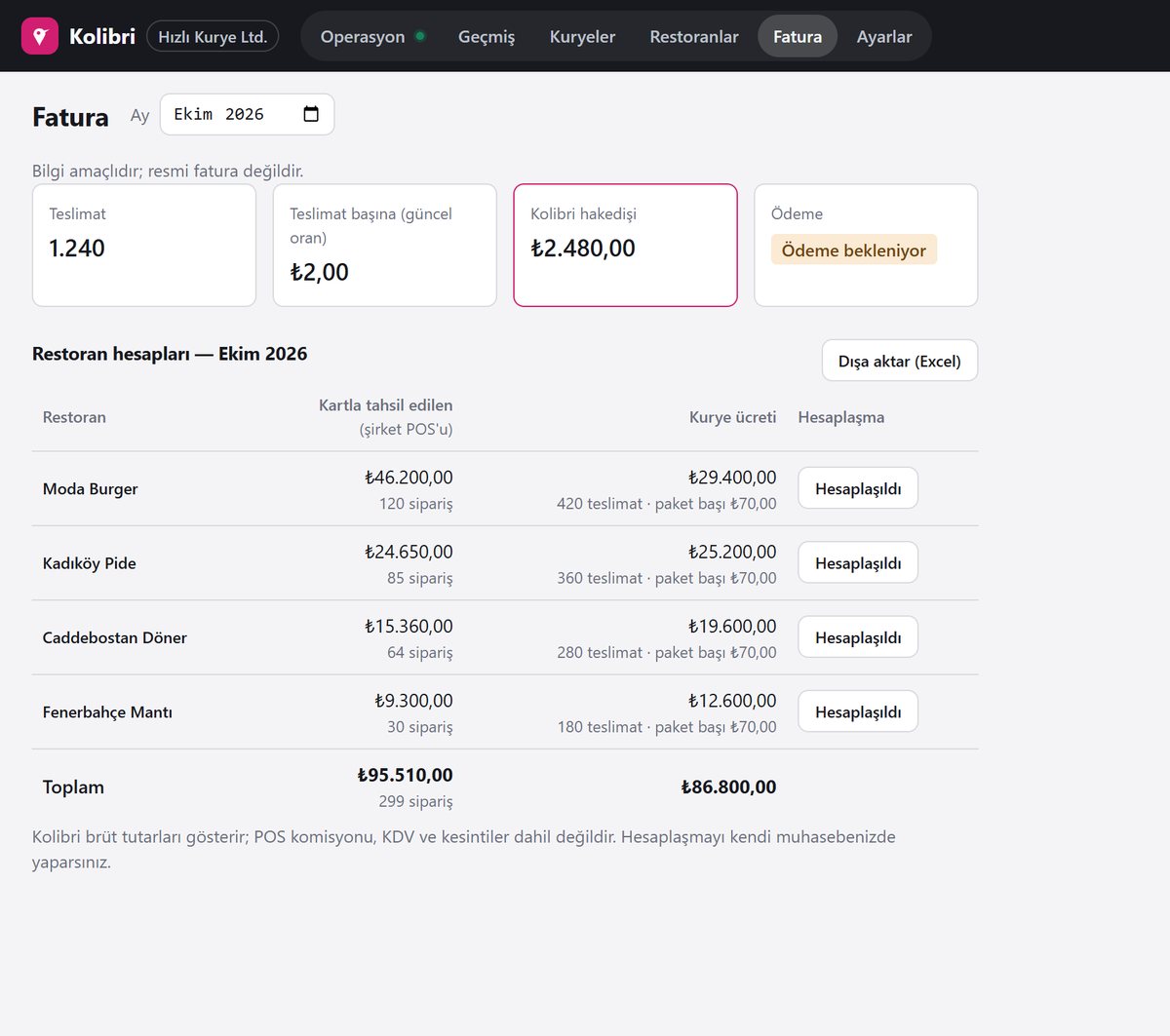
Task: Go to the Kuryeler tab
Action: click(x=582, y=37)
